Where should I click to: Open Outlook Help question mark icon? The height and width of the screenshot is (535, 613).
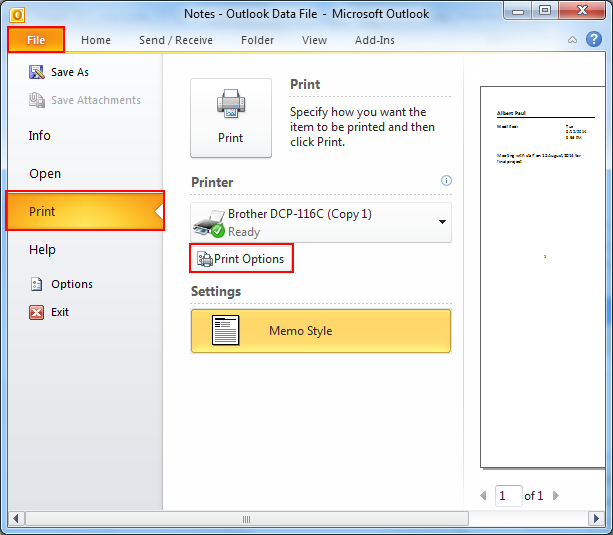tap(593, 39)
